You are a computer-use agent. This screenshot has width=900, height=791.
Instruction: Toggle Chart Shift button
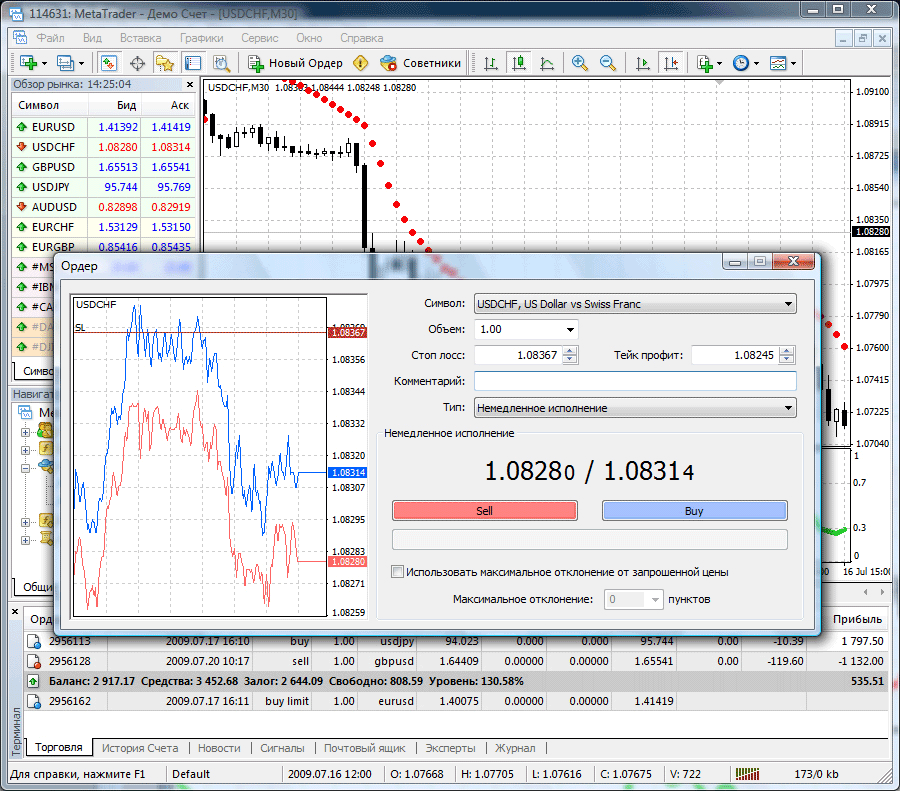671,63
